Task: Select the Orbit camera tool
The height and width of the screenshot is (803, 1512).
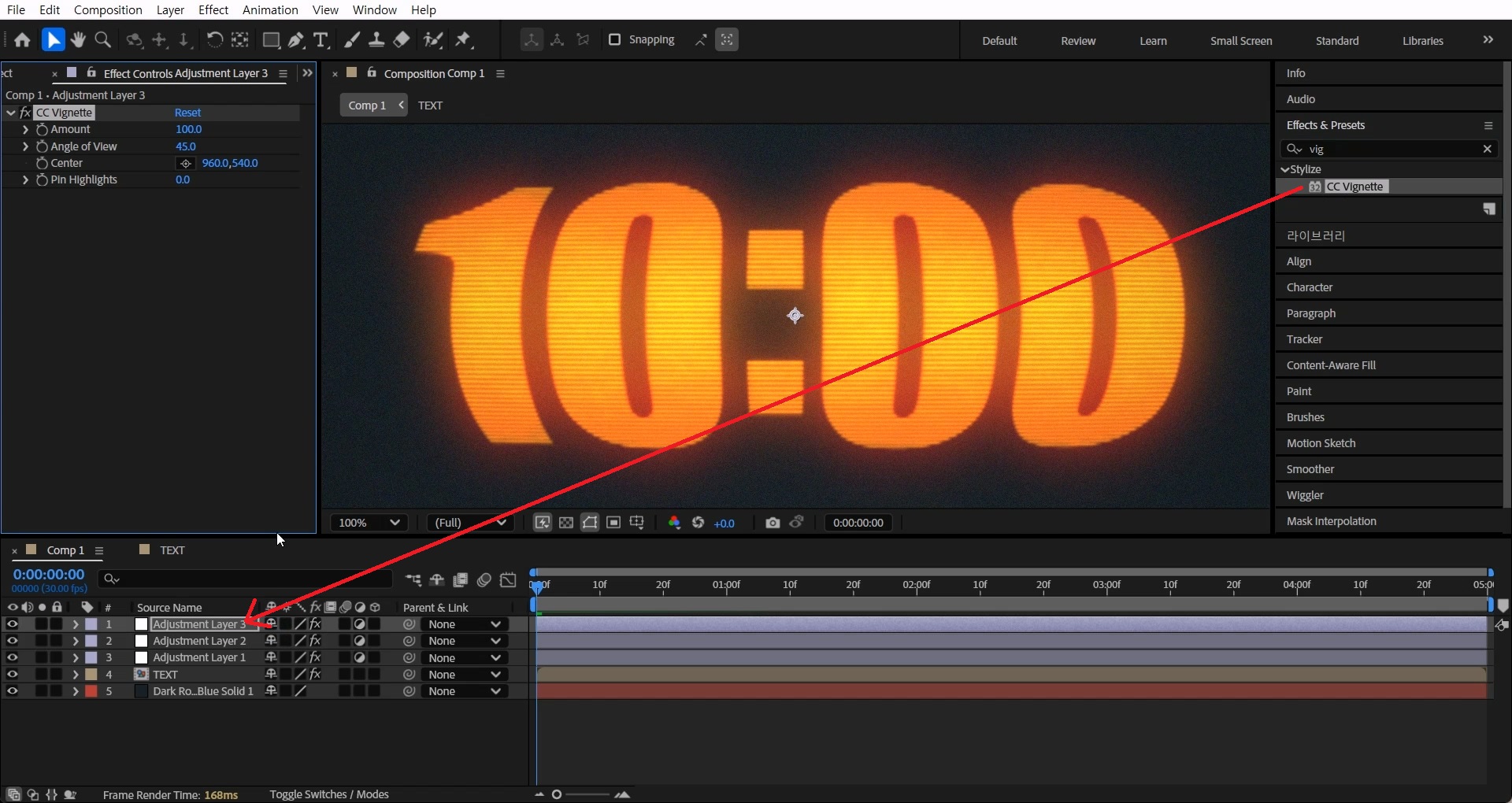Action: [135, 40]
